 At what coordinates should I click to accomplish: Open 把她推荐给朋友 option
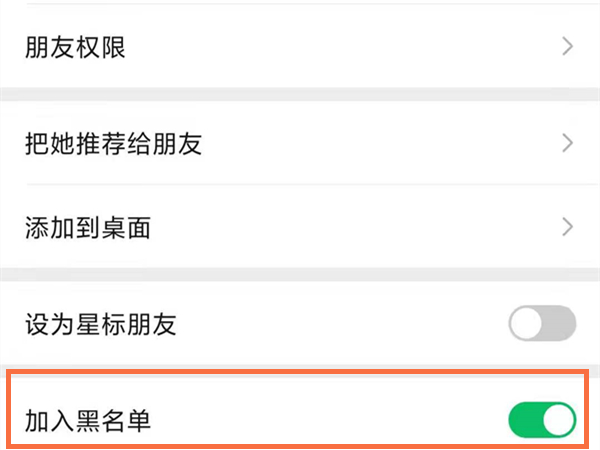(113, 143)
